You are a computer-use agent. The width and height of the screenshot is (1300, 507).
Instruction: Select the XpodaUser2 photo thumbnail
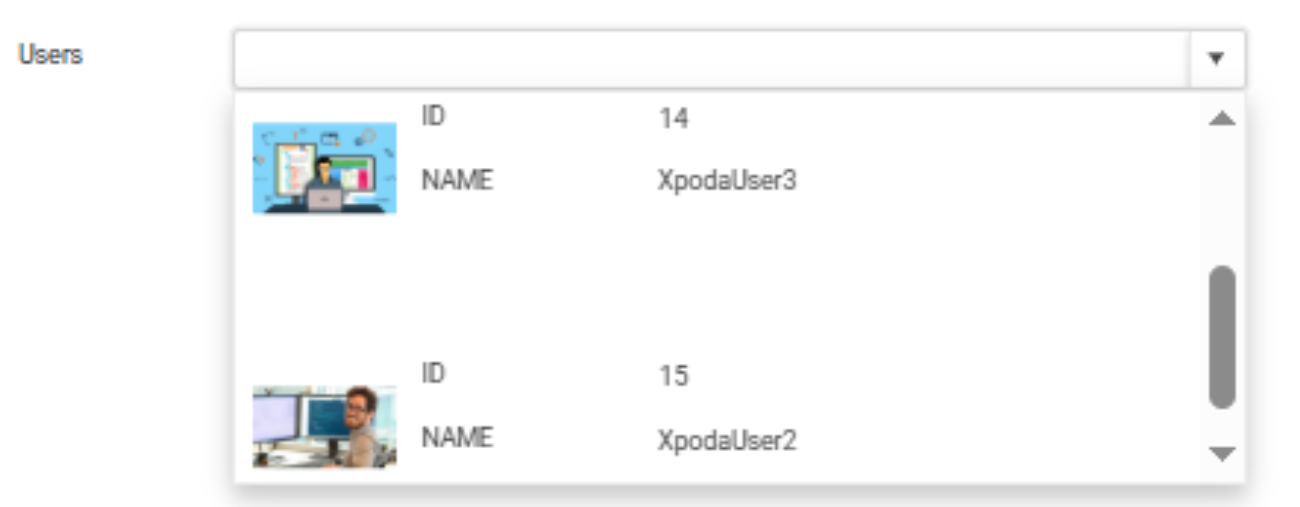click(x=324, y=427)
